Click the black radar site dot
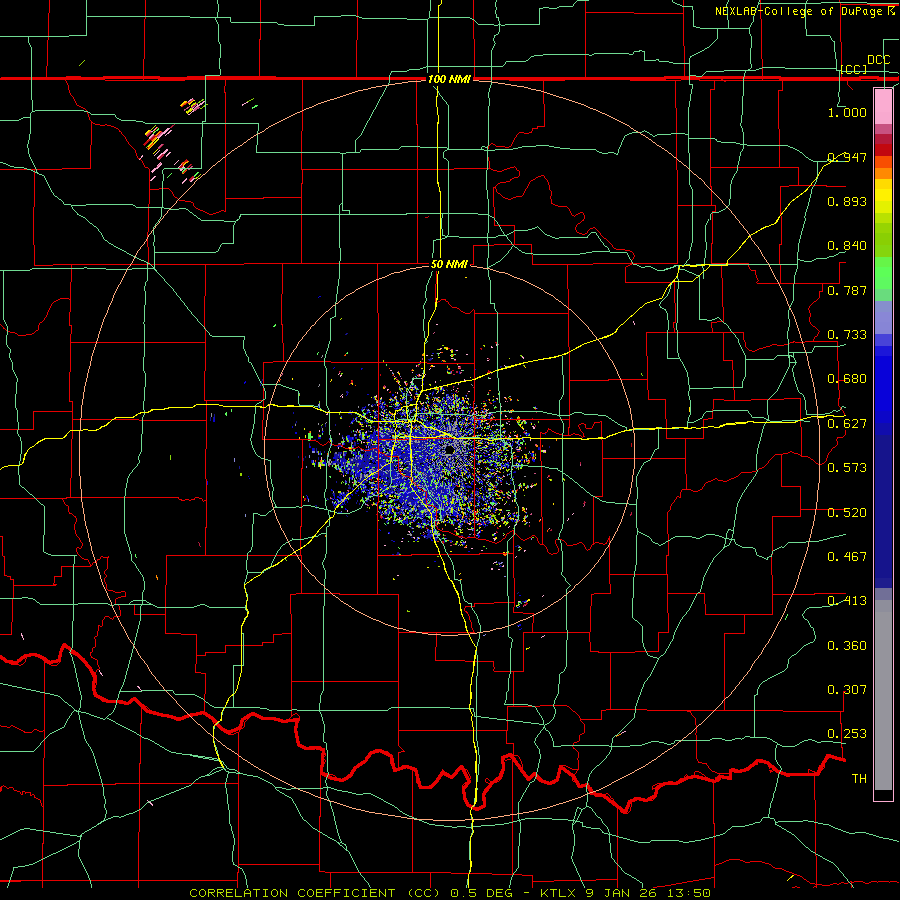The width and height of the screenshot is (900, 900). click(450, 450)
